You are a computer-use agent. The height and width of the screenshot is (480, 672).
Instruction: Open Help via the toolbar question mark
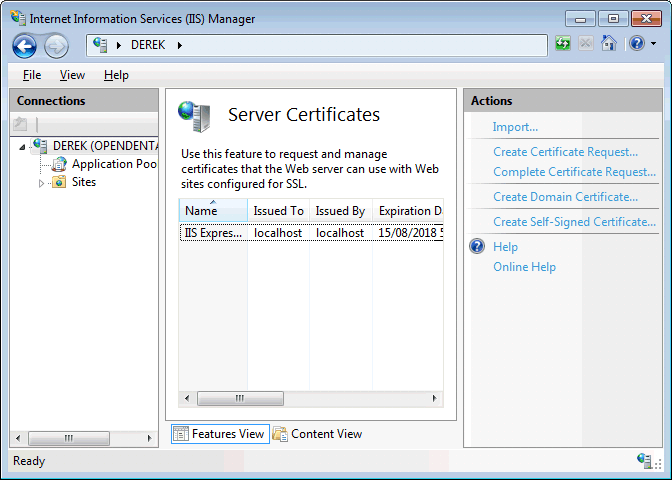click(x=637, y=43)
